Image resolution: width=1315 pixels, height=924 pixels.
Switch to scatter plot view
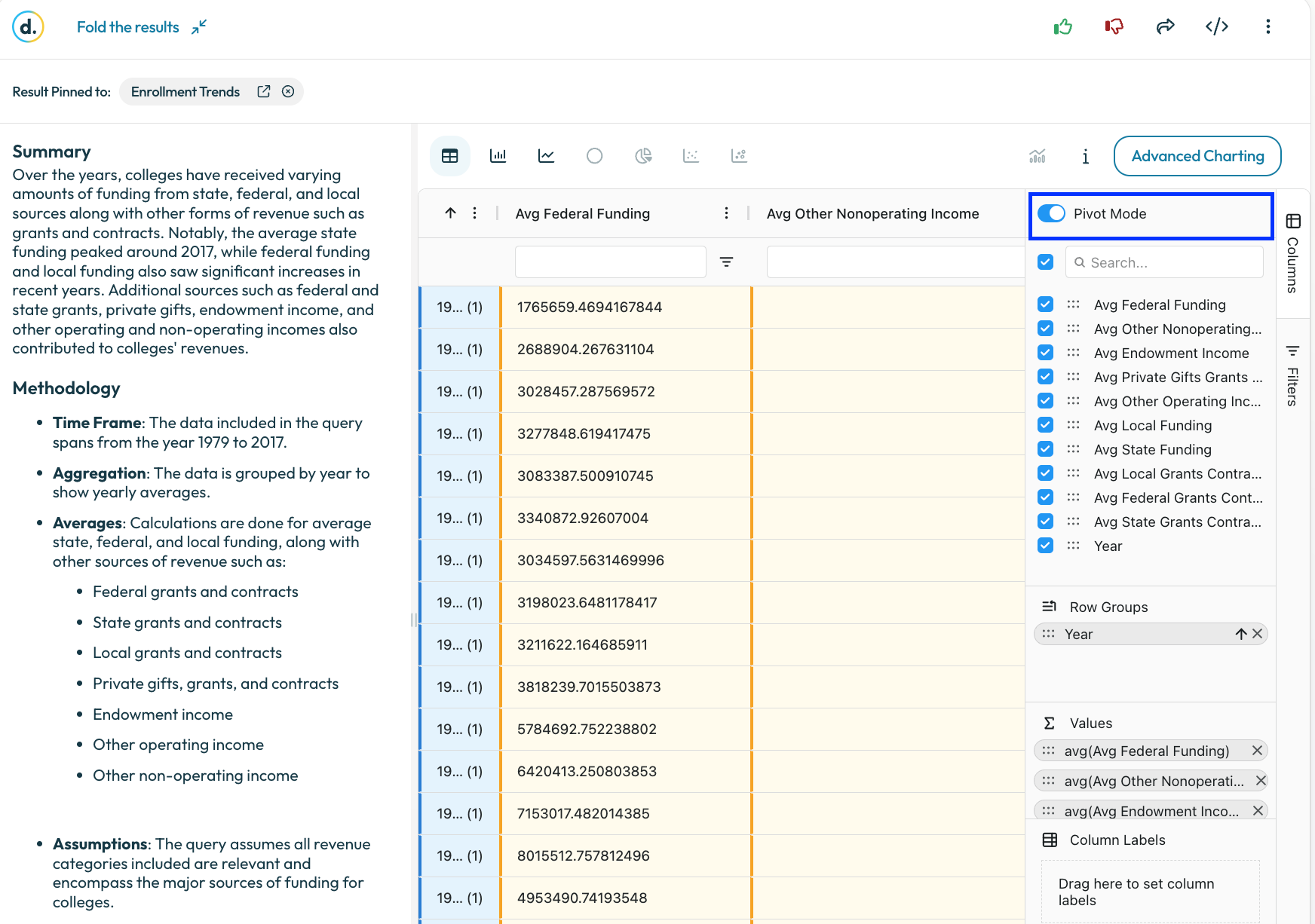click(x=691, y=156)
